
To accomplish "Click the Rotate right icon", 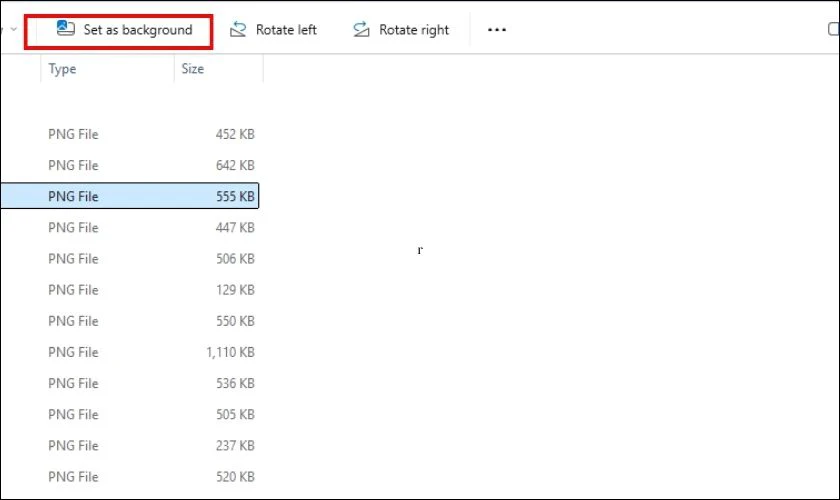I will coord(361,30).
